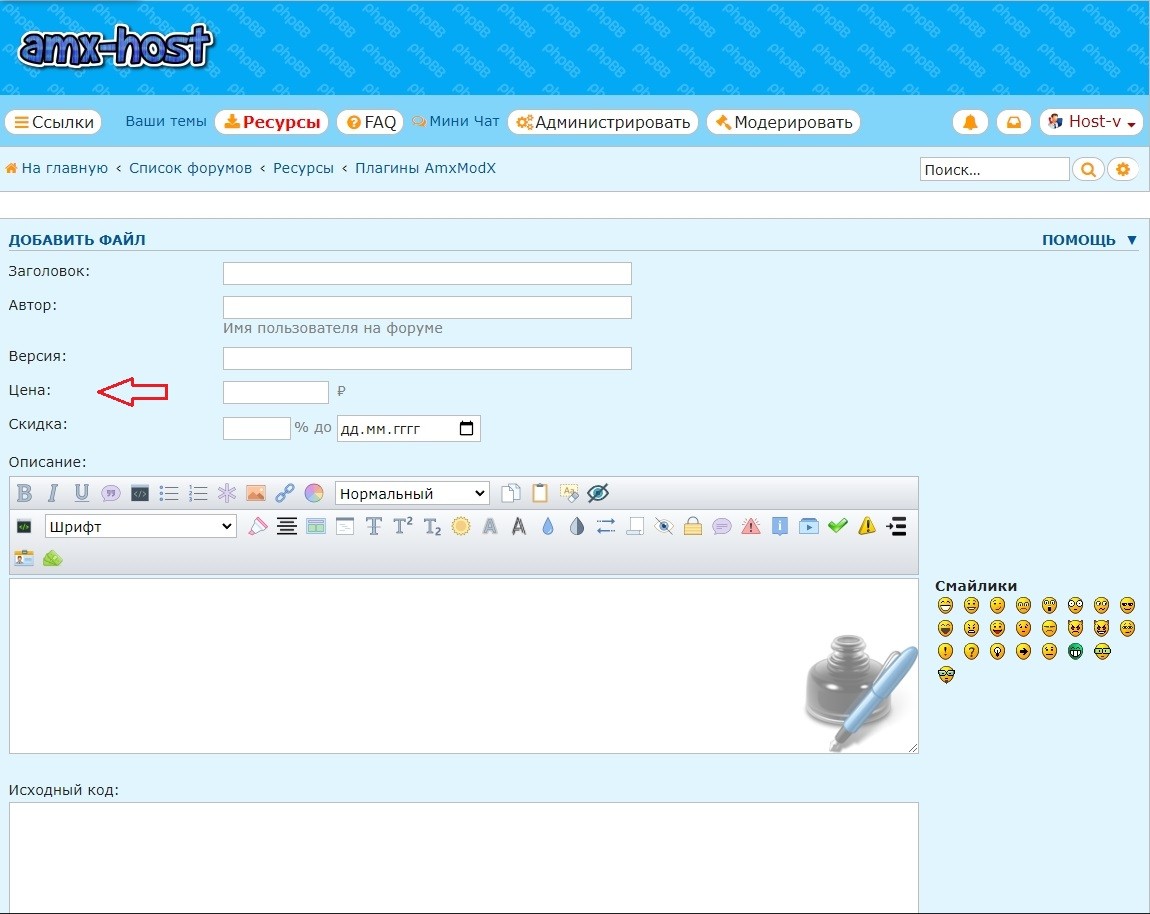Viewport: 1150px width, 914px height.
Task: Click the green checkmark toolbar icon
Action: (x=838, y=526)
